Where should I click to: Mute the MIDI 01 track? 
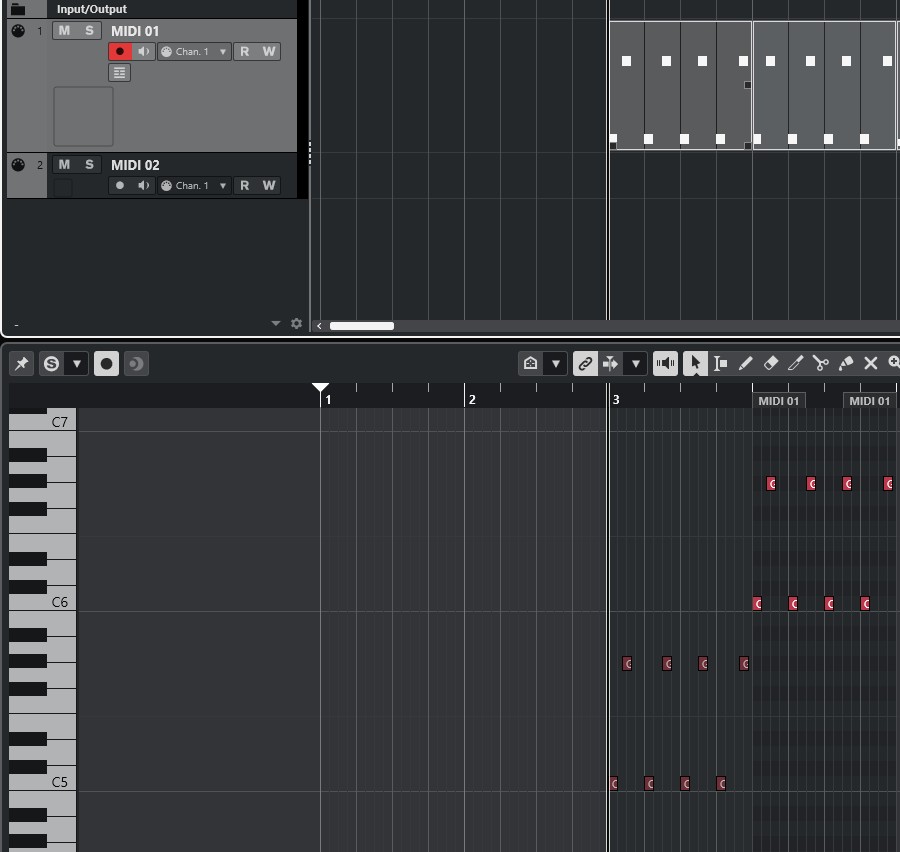click(x=64, y=31)
